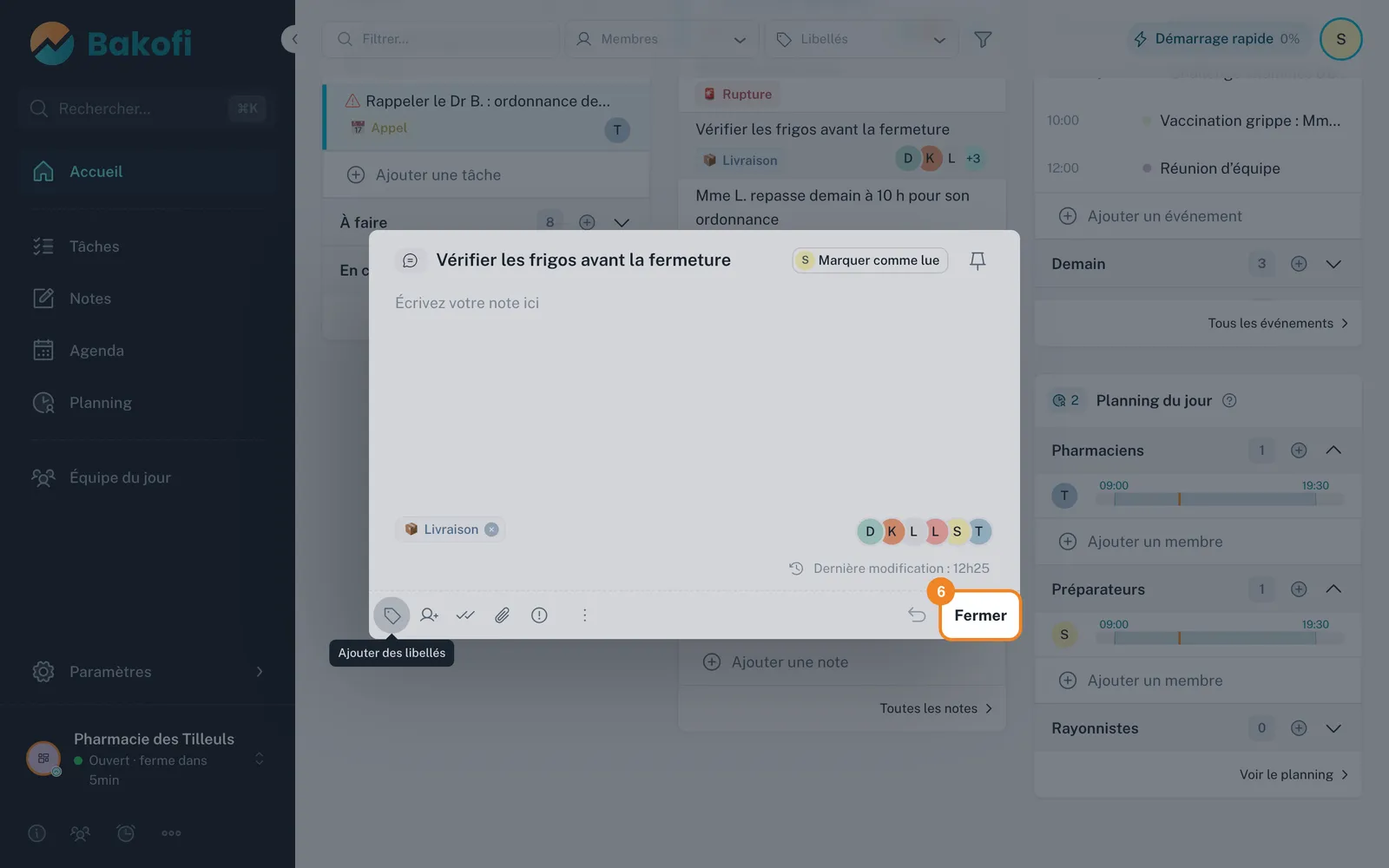The image size is (1389, 868).
Task: Pin the note with the pin icon
Action: click(x=978, y=260)
